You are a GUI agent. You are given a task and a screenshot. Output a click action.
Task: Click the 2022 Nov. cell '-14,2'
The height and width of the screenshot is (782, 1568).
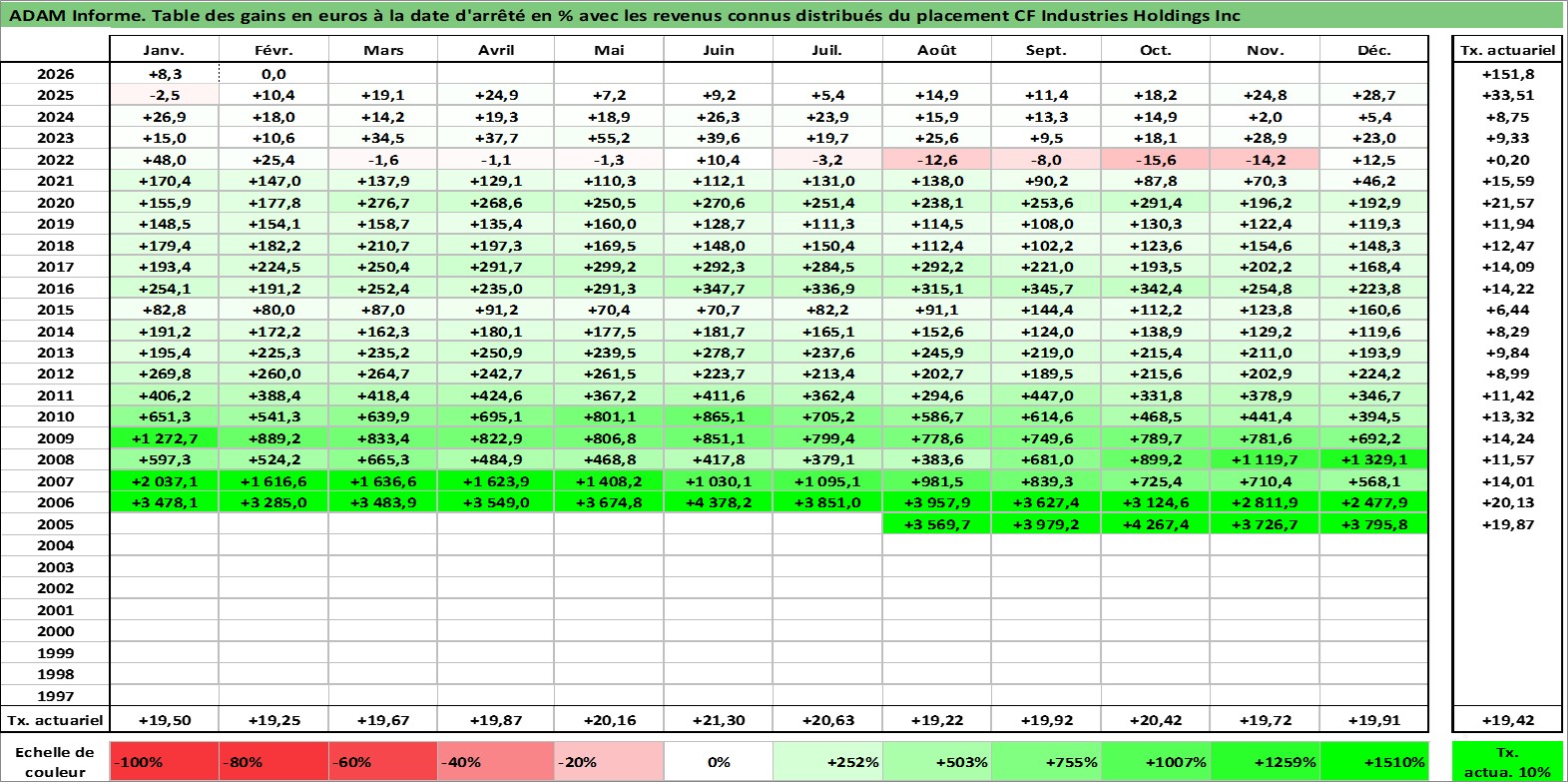(1265, 160)
